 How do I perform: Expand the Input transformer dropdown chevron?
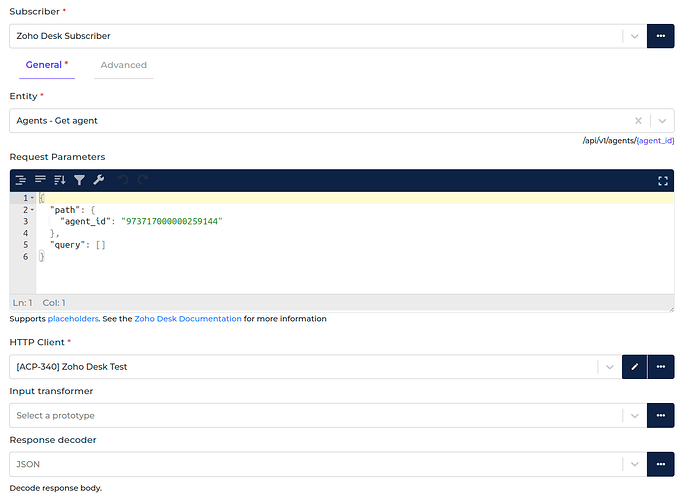coord(634,416)
